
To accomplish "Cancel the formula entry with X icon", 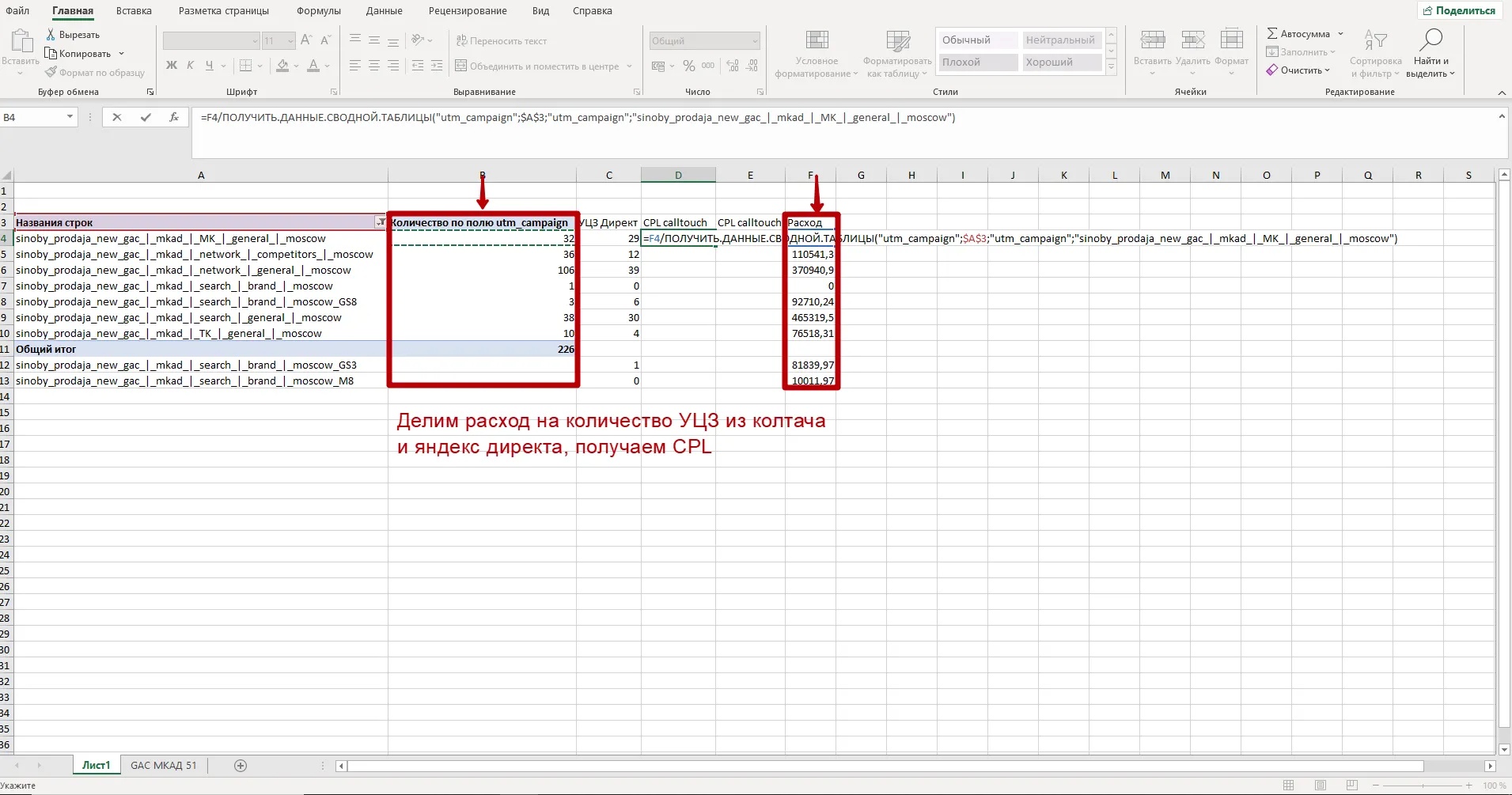I will tap(117, 117).
